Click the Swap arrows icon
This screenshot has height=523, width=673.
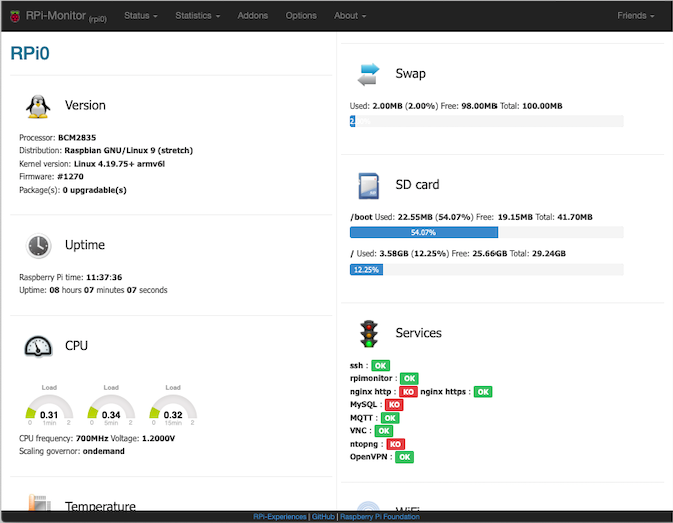(368, 74)
